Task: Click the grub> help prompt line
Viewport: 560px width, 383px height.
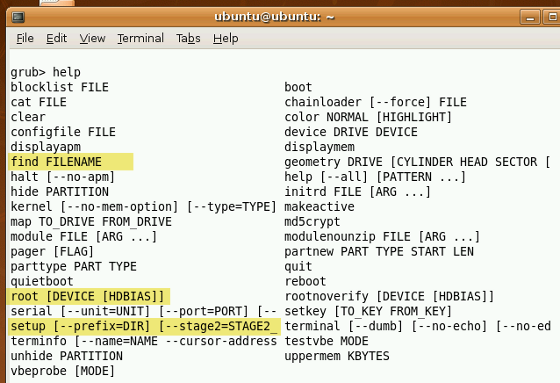Action: [46, 72]
